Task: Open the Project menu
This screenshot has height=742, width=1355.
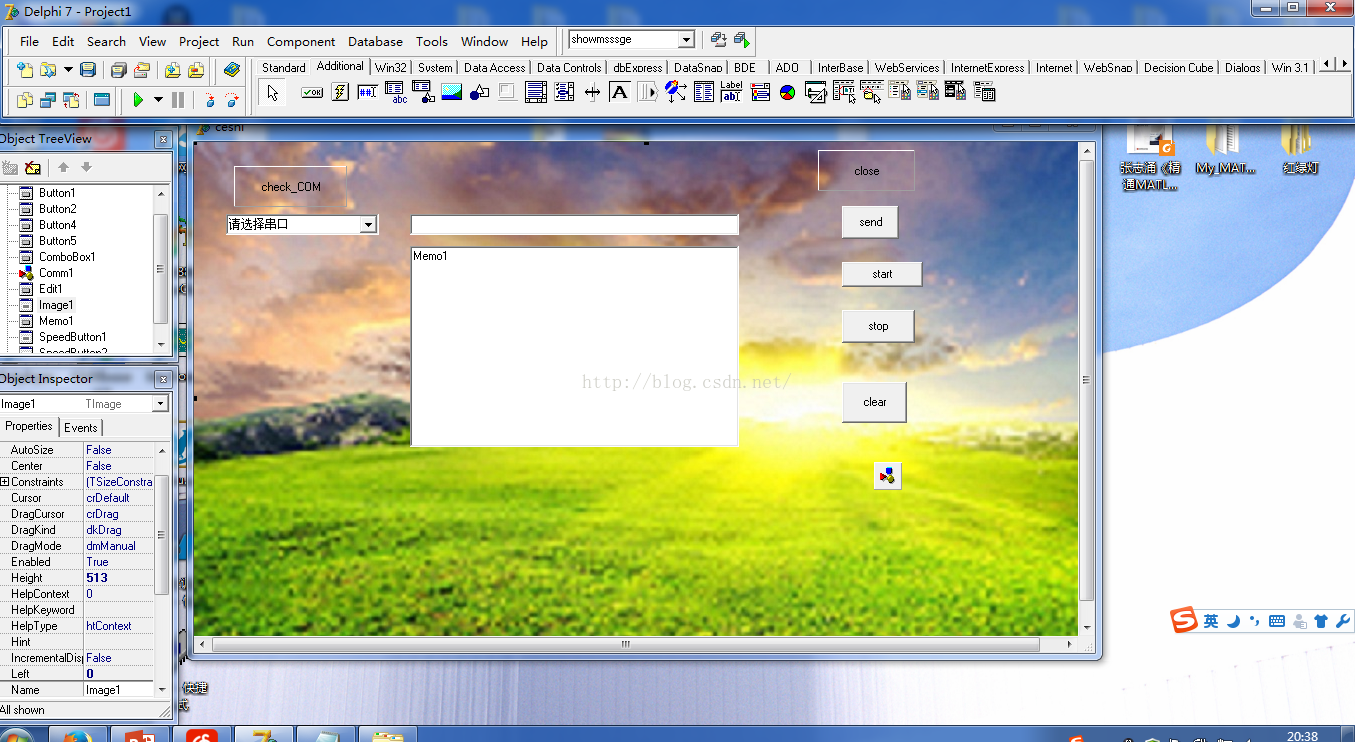Action: pos(199,41)
